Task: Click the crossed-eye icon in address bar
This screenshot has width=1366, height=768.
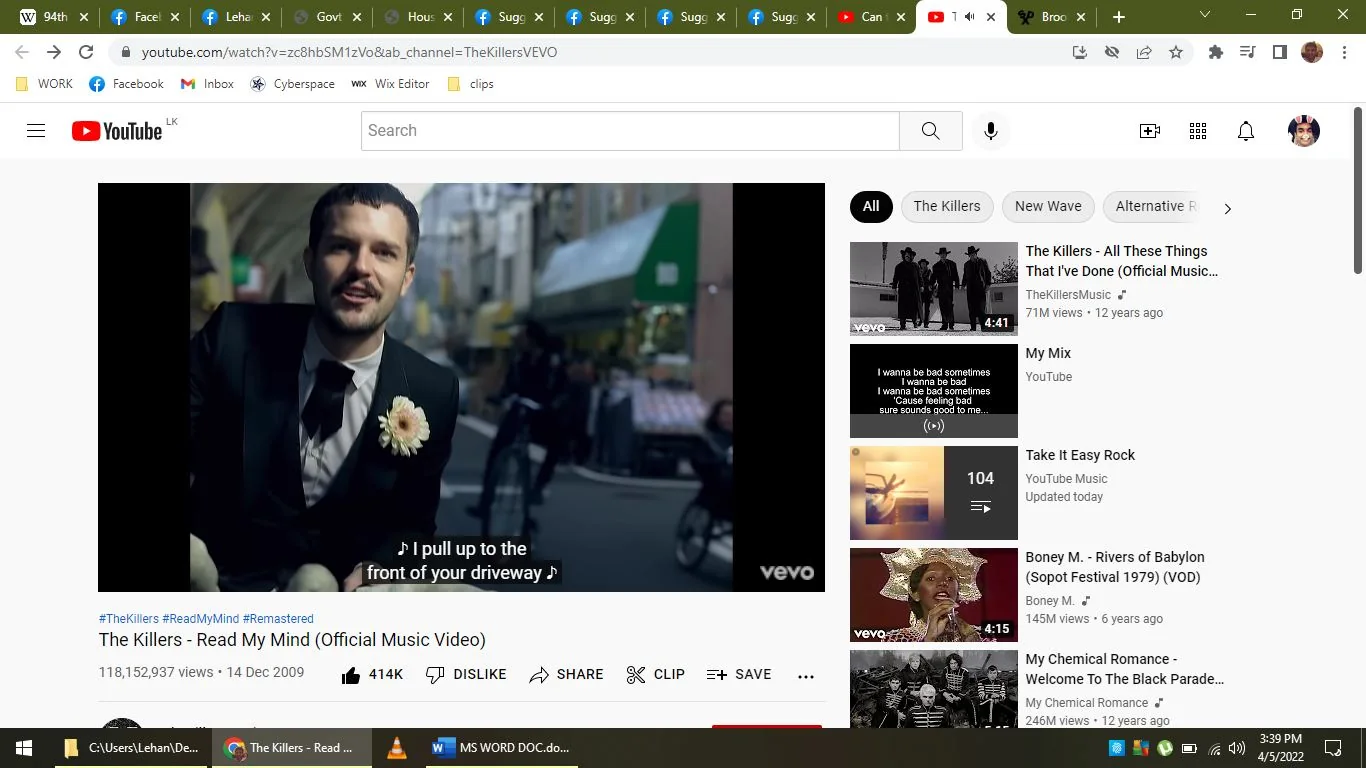Action: 1112,52
